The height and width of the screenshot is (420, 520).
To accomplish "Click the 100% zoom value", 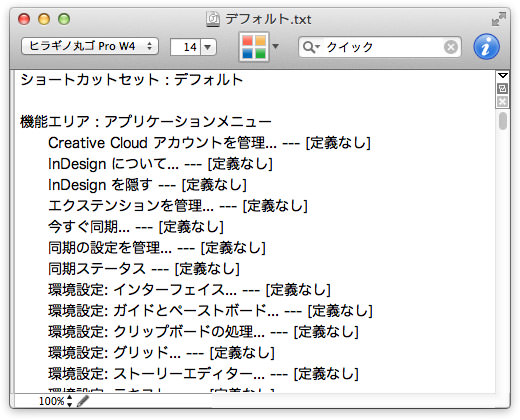I will (x=51, y=401).
